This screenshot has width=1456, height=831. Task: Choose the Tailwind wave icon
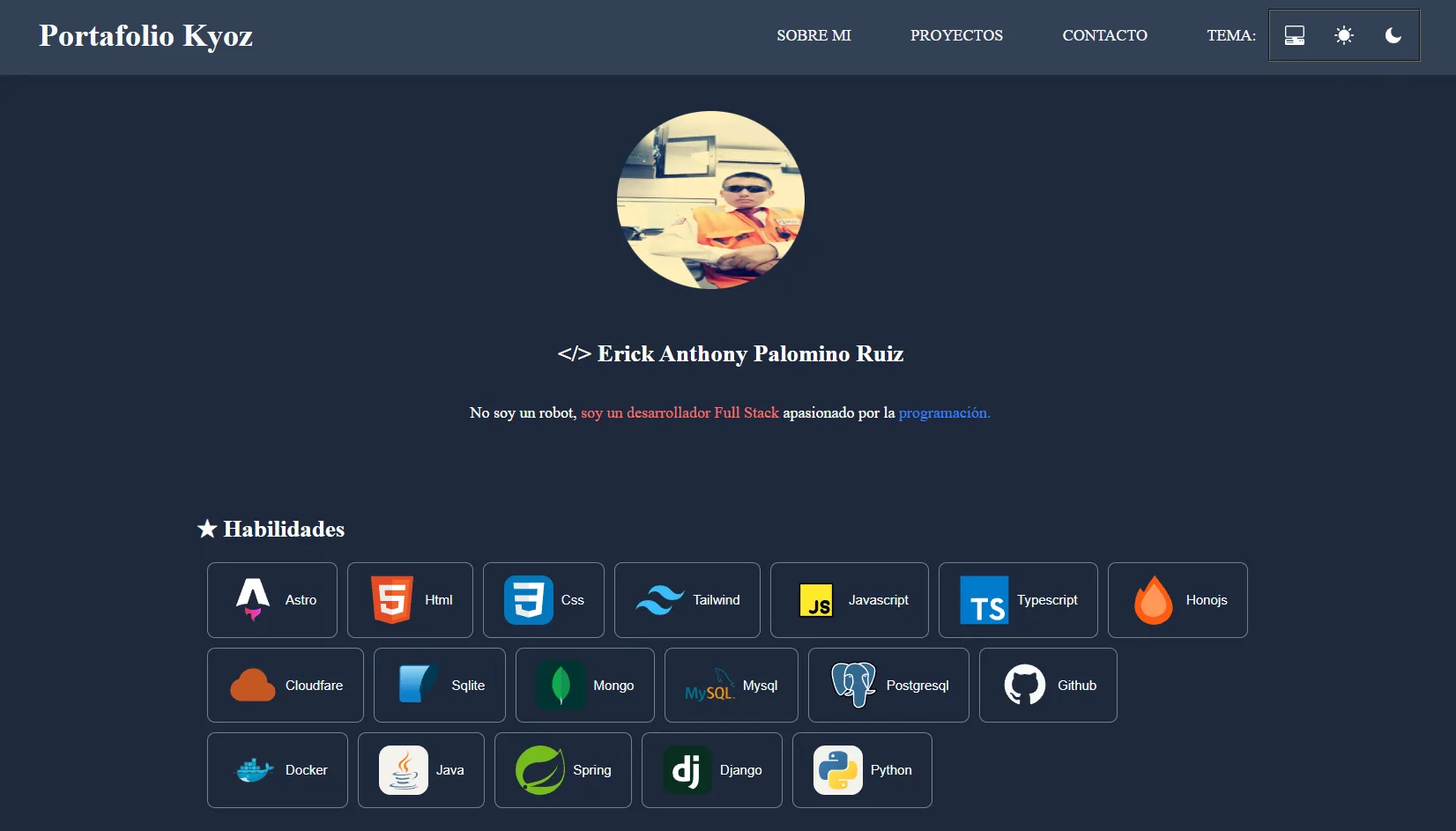point(659,600)
